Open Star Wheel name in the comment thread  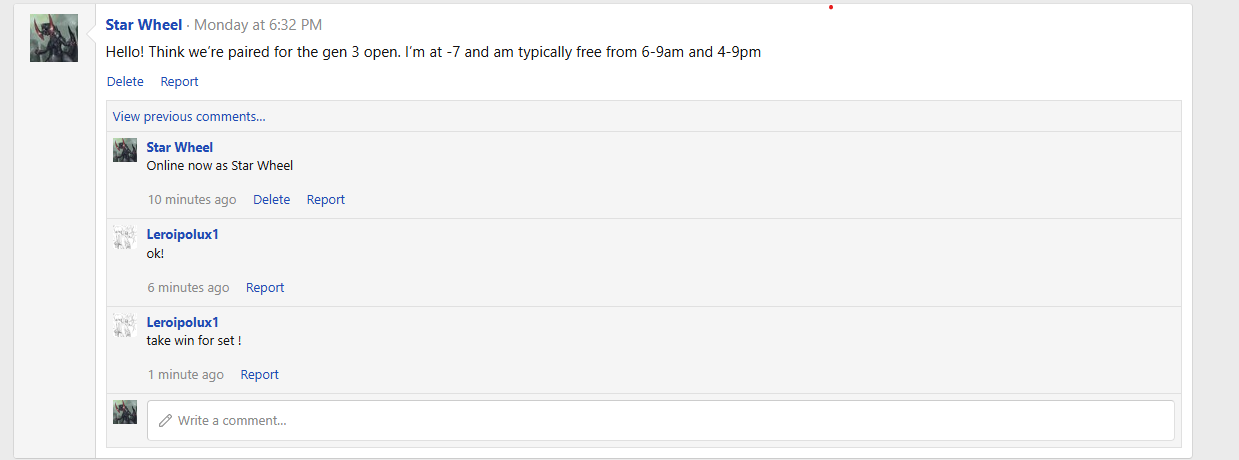point(180,147)
